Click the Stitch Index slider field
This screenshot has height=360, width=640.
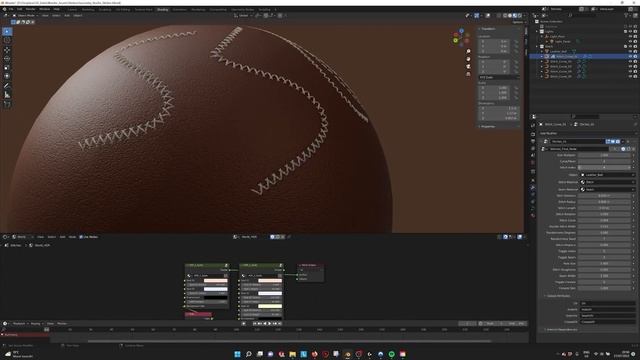pos(605,167)
